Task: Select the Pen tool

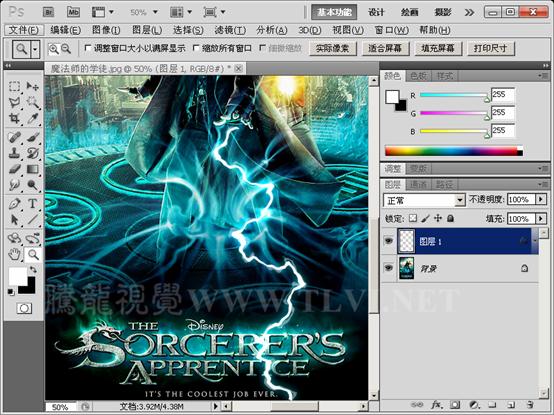Action: [14, 204]
